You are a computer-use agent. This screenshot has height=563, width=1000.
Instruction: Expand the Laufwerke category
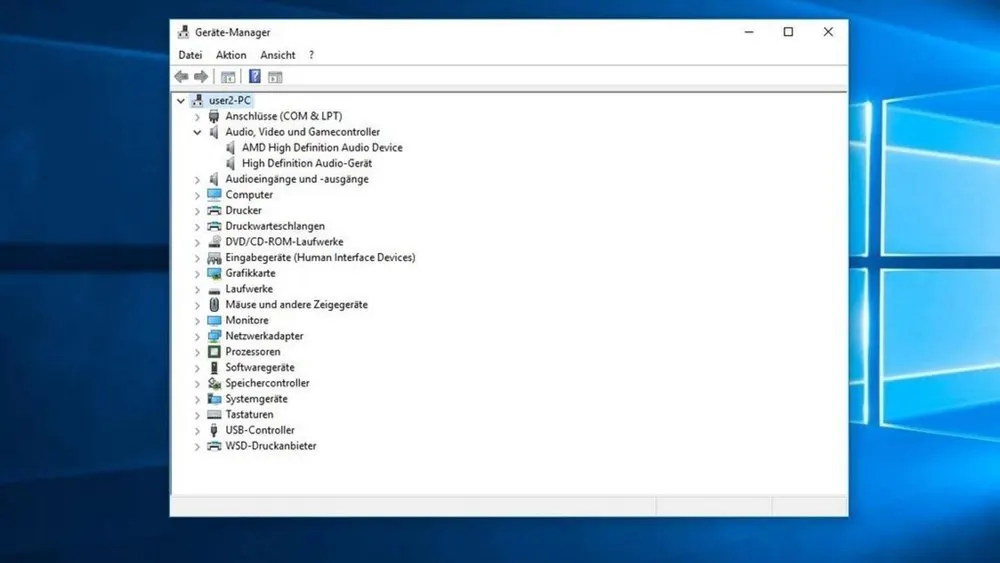pyautogui.click(x=197, y=289)
